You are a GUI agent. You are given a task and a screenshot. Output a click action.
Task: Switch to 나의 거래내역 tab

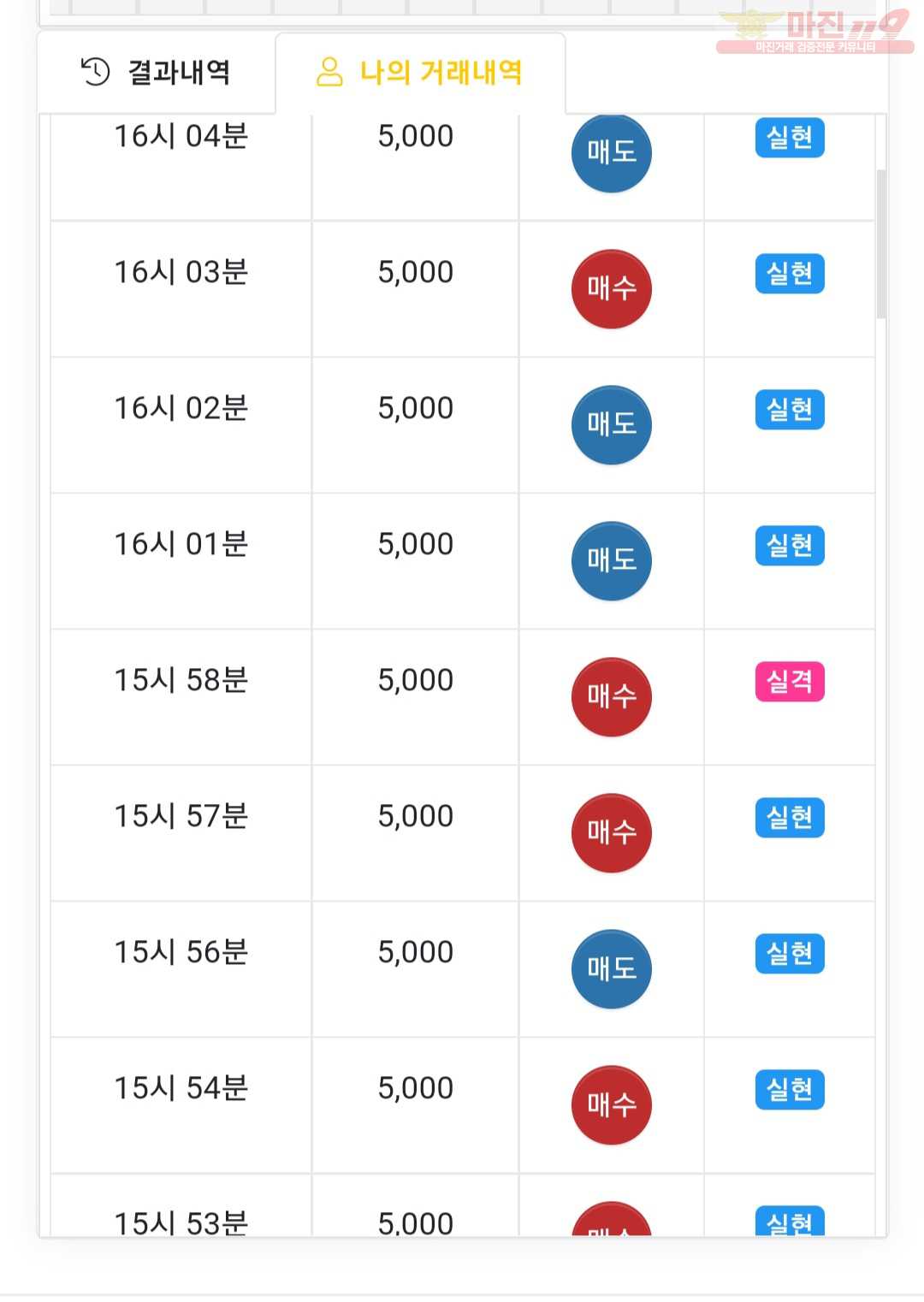(x=420, y=73)
